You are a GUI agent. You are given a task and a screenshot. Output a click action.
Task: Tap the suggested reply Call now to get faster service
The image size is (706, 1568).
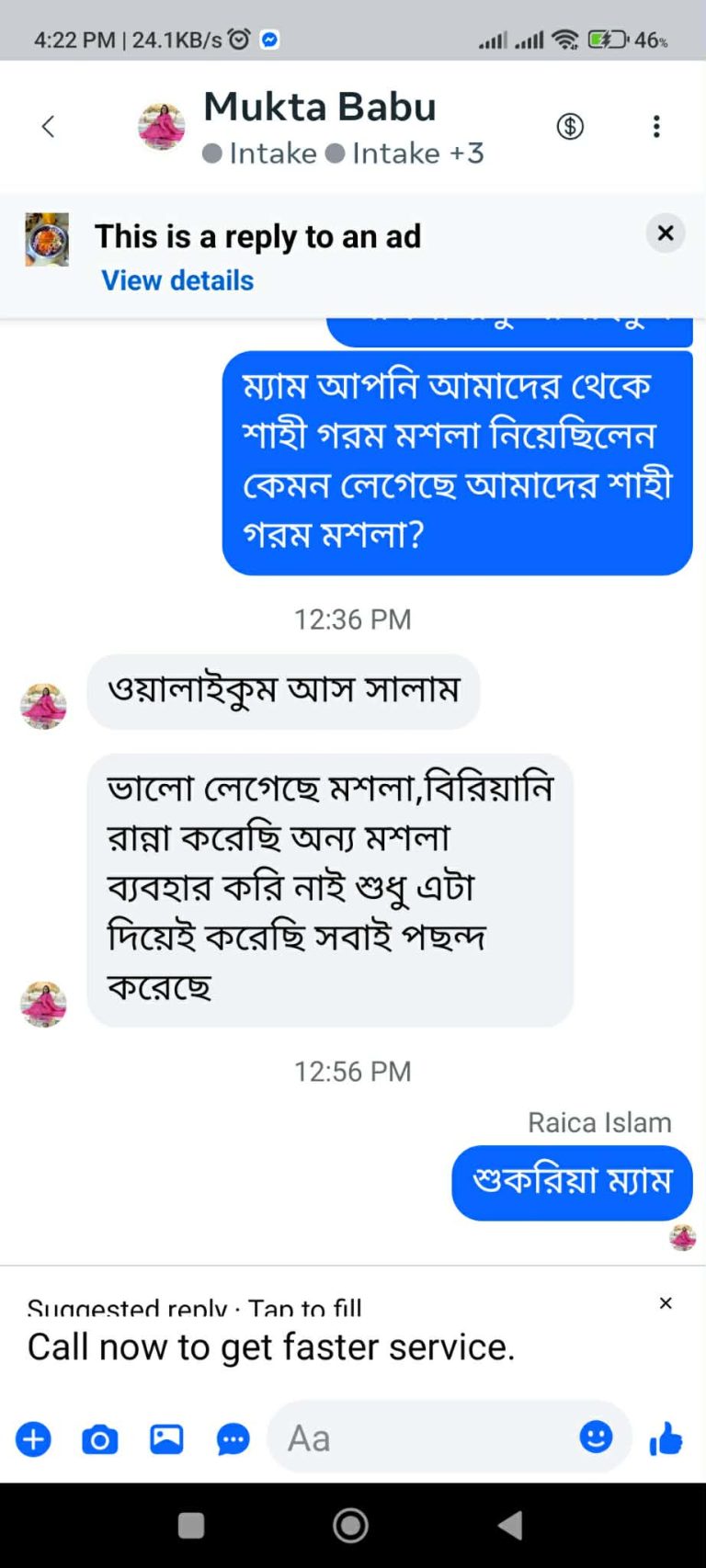pyautogui.click(x=272, y=1346)
